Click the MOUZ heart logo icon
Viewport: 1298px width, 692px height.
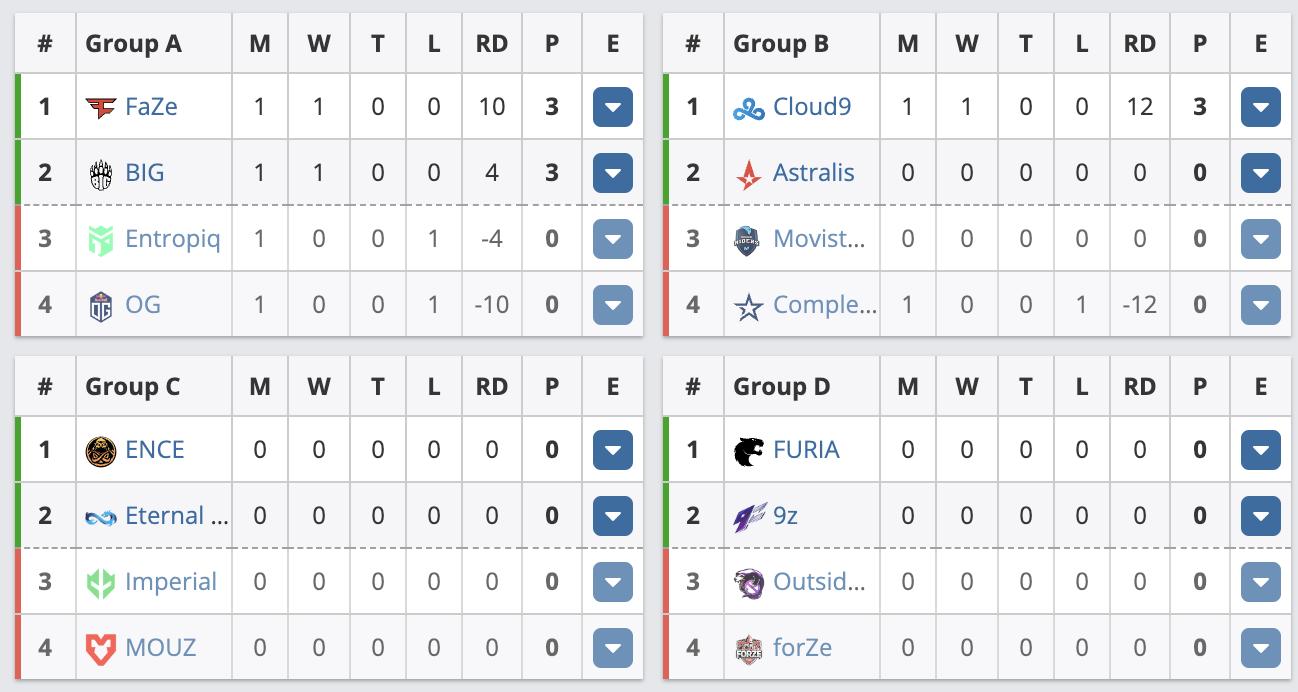[102, 648]
